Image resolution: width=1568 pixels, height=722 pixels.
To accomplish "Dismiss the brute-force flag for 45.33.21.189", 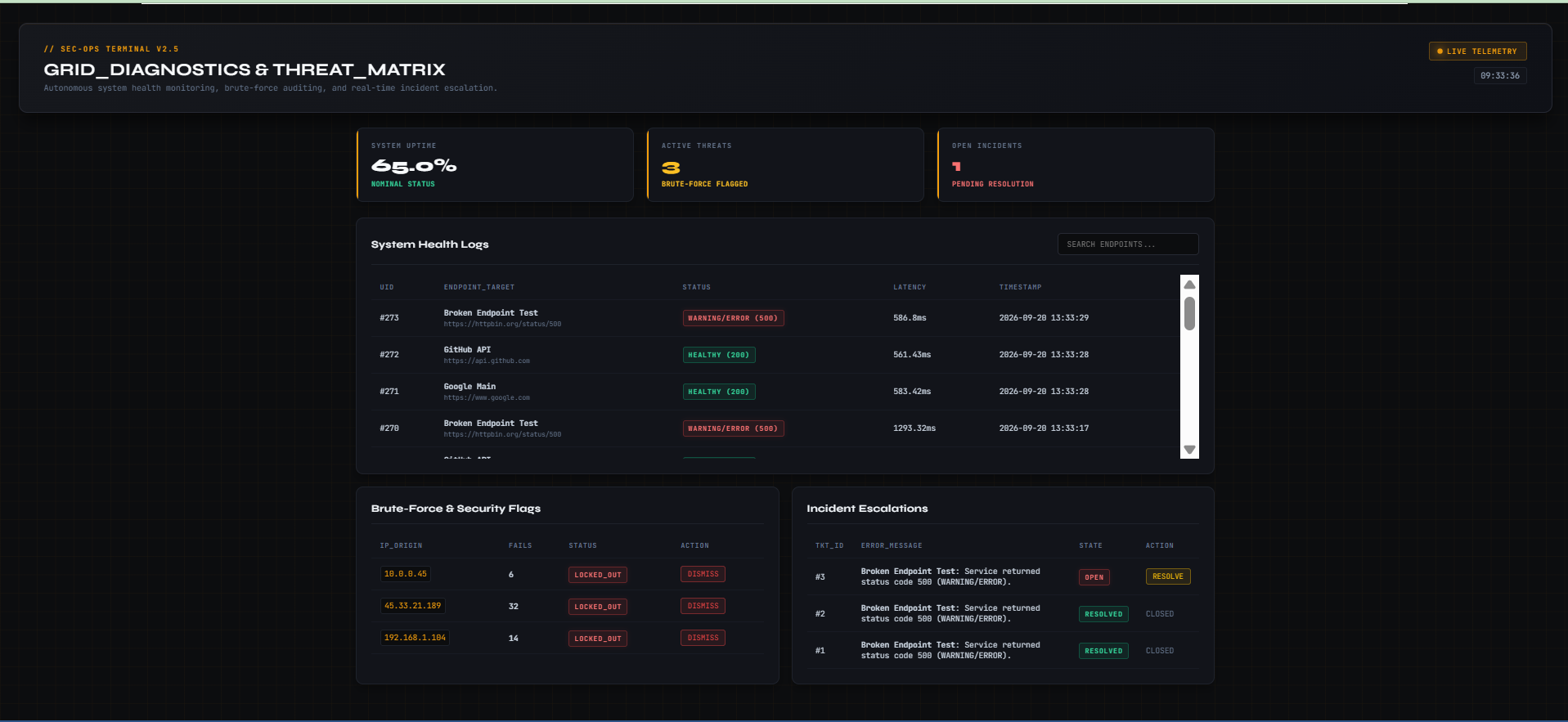I will (703, 606).
